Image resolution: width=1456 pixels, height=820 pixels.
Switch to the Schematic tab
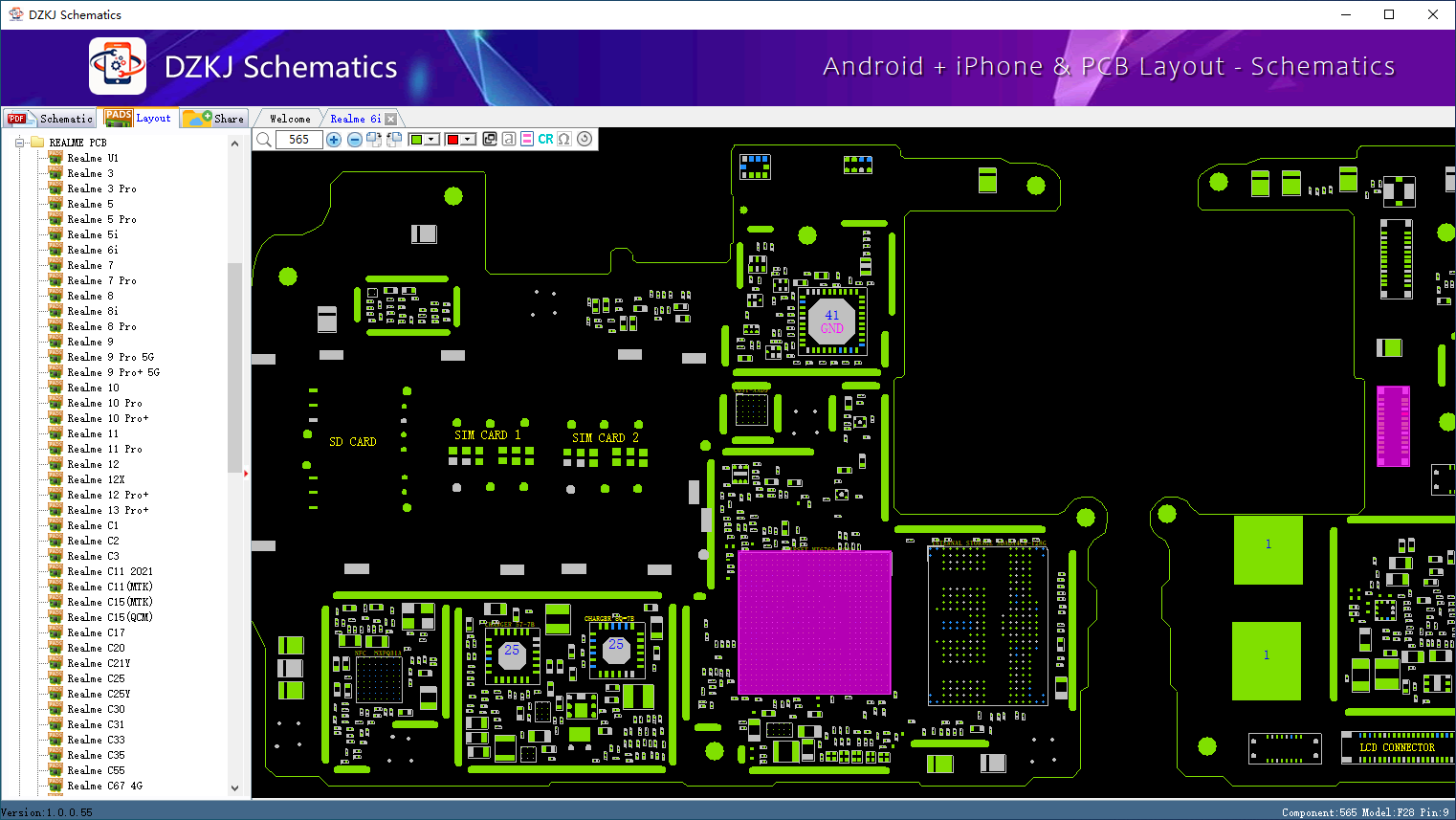coord(50,119)
